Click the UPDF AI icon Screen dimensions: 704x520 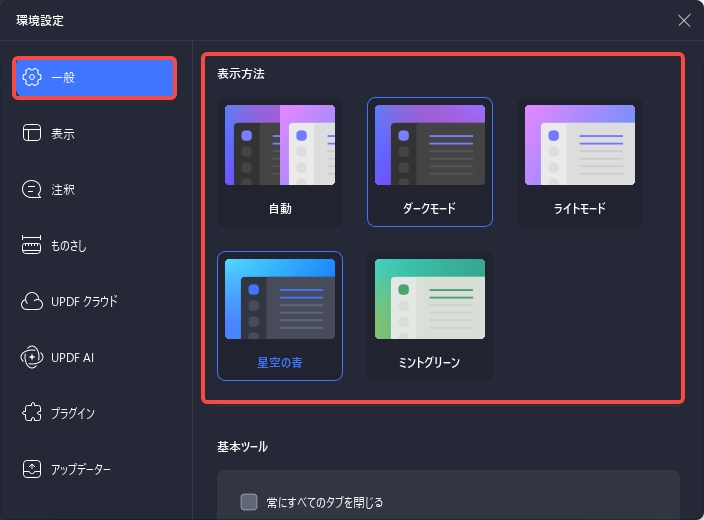[32, 357]
